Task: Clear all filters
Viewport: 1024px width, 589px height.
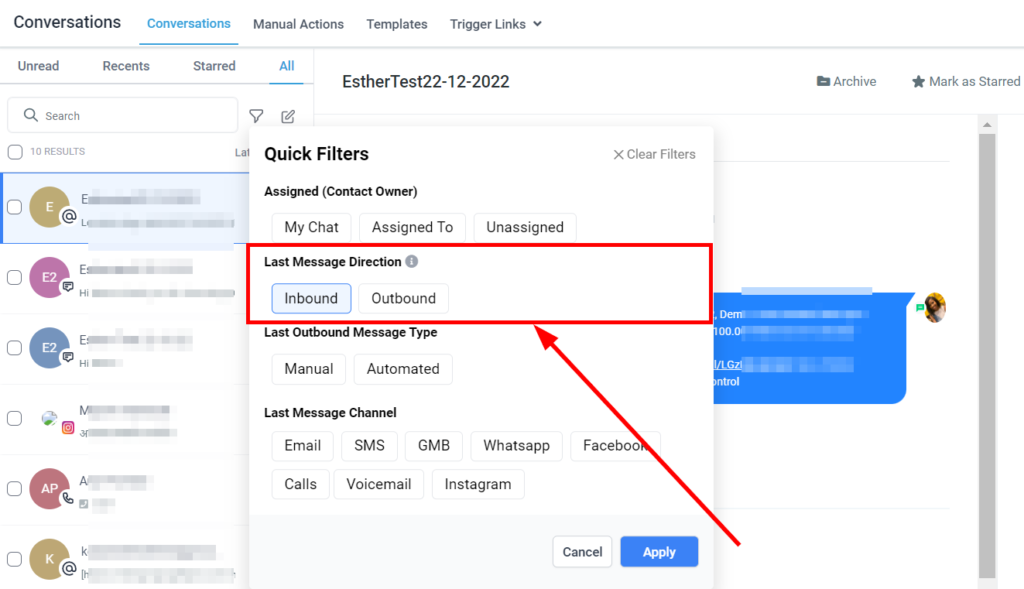Action: click(654, 154)
